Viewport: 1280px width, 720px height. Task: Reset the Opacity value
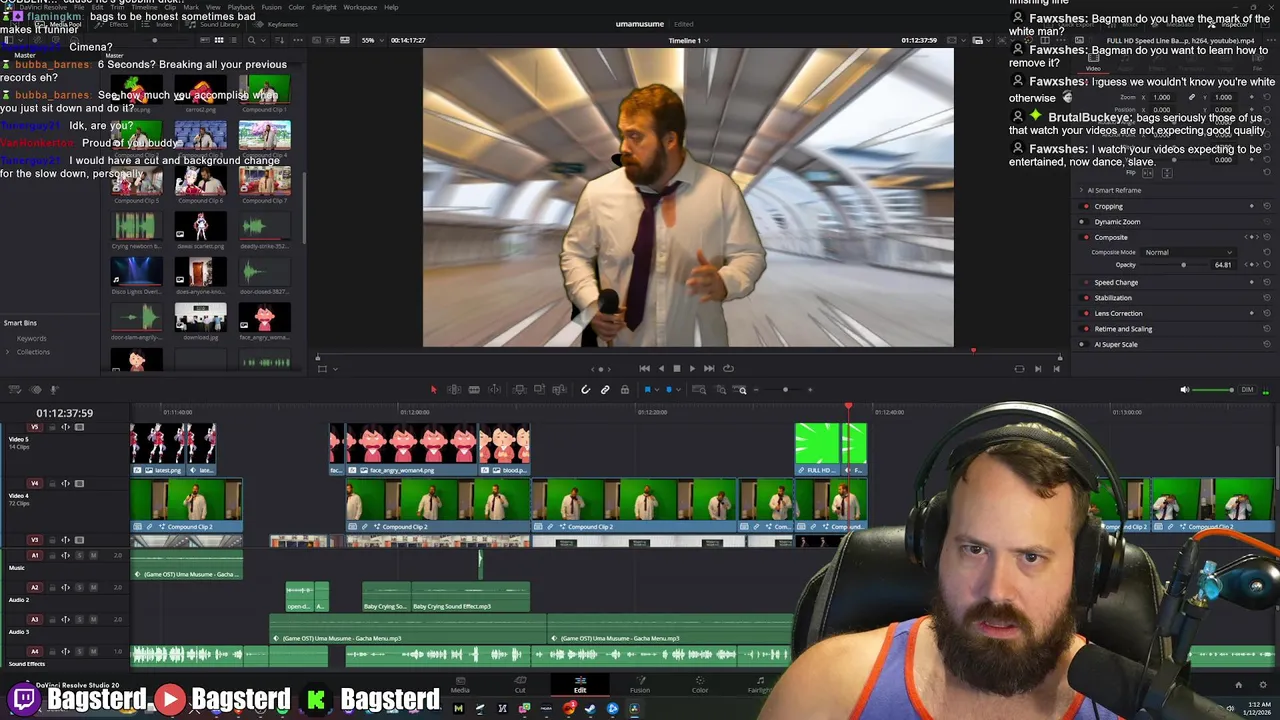[x=1267, y=265]
